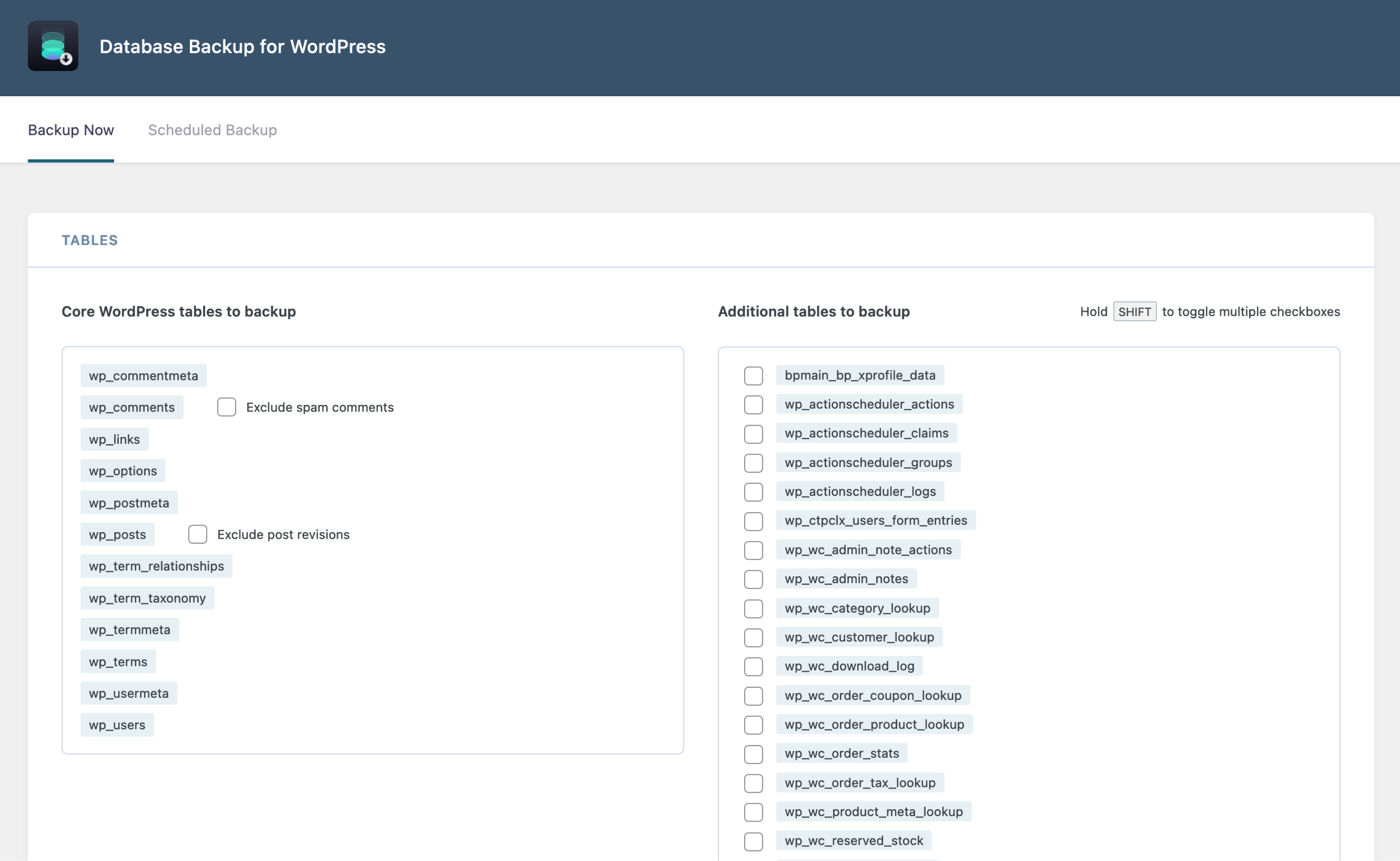1400x861 pixels.
Task: Click the wp_wc_download_log label
Action: 849,666
